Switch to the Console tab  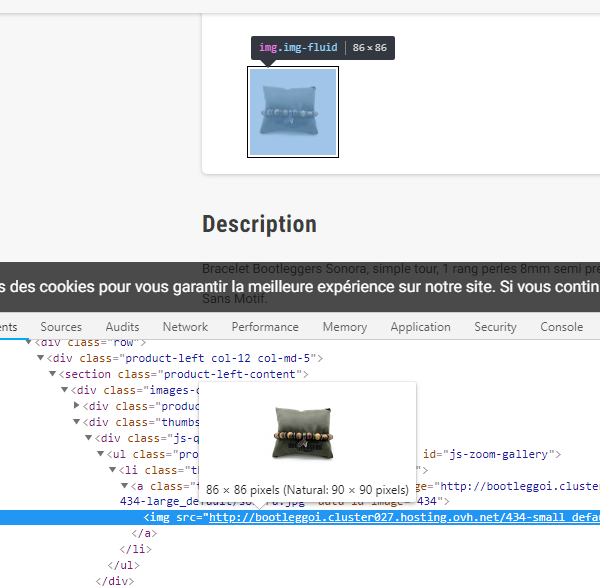(x=561, y=327)
